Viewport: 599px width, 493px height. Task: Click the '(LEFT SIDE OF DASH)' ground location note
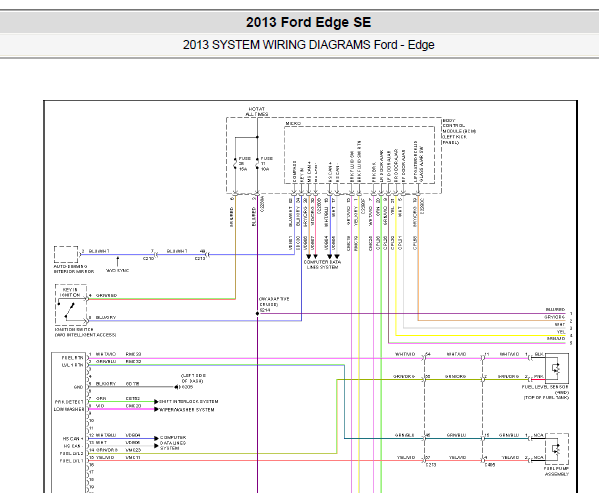click(192, 378)
